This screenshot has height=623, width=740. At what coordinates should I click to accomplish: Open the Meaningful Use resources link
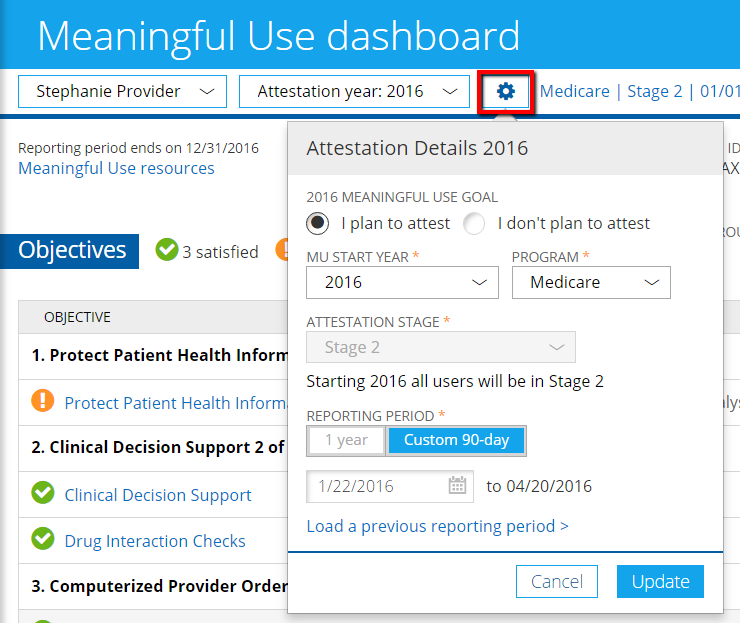pos(116,168)
